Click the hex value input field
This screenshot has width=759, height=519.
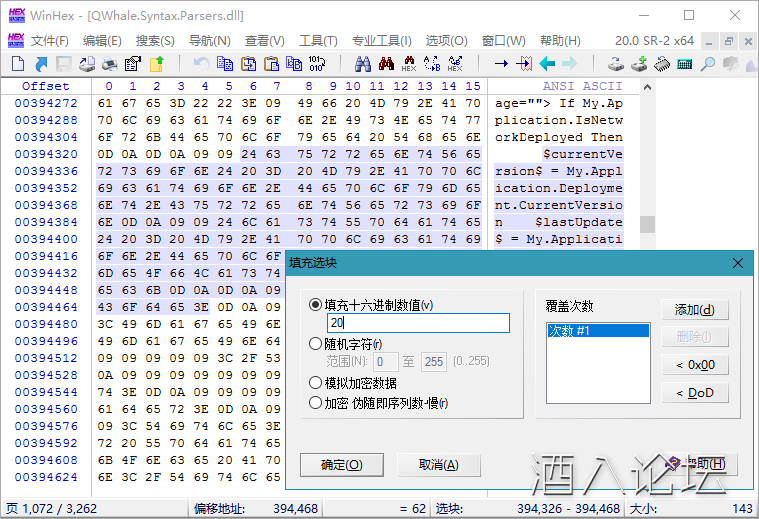click(418, 323)
